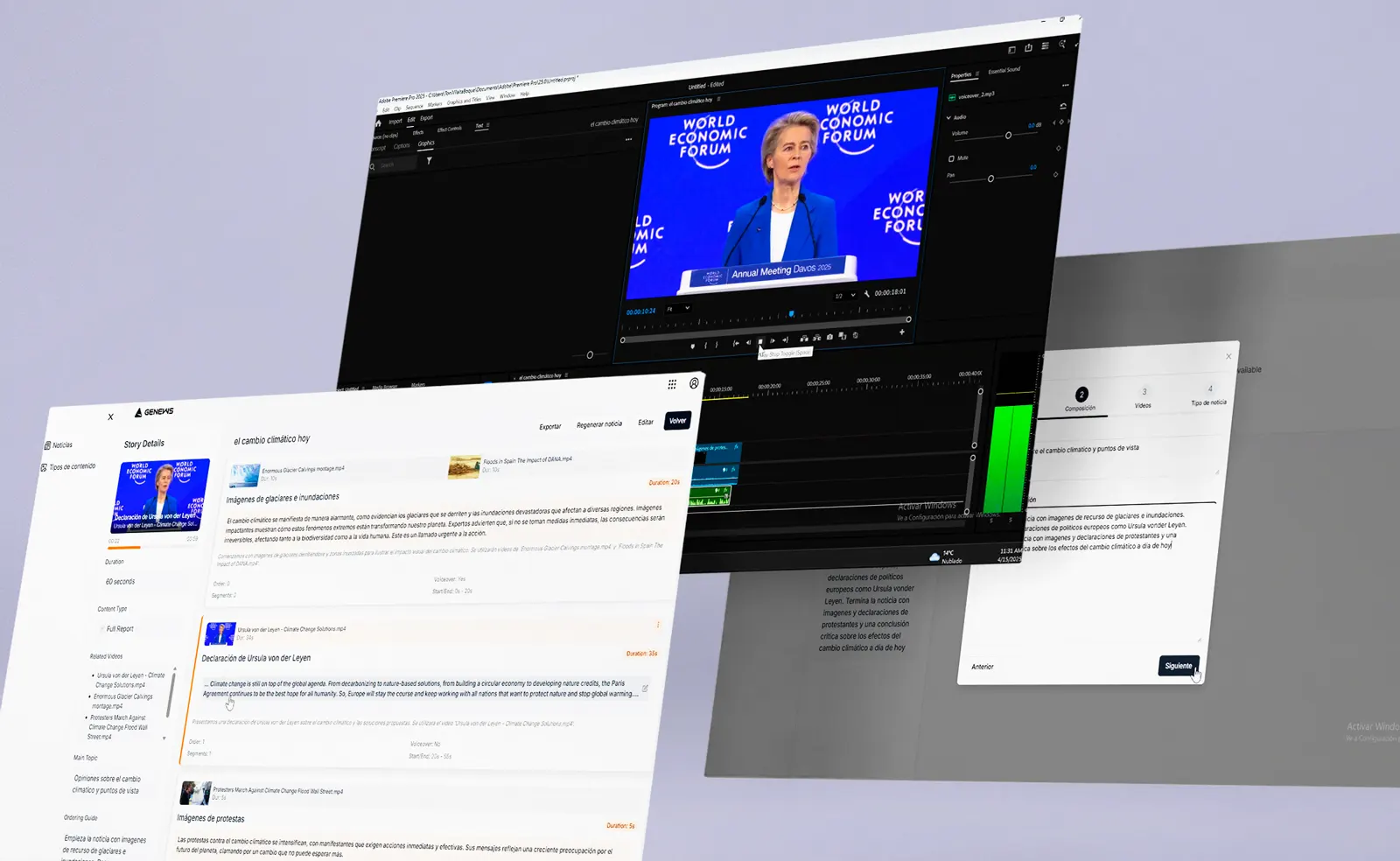Select step 2 Composición in the wizard

click(1081, 395)
